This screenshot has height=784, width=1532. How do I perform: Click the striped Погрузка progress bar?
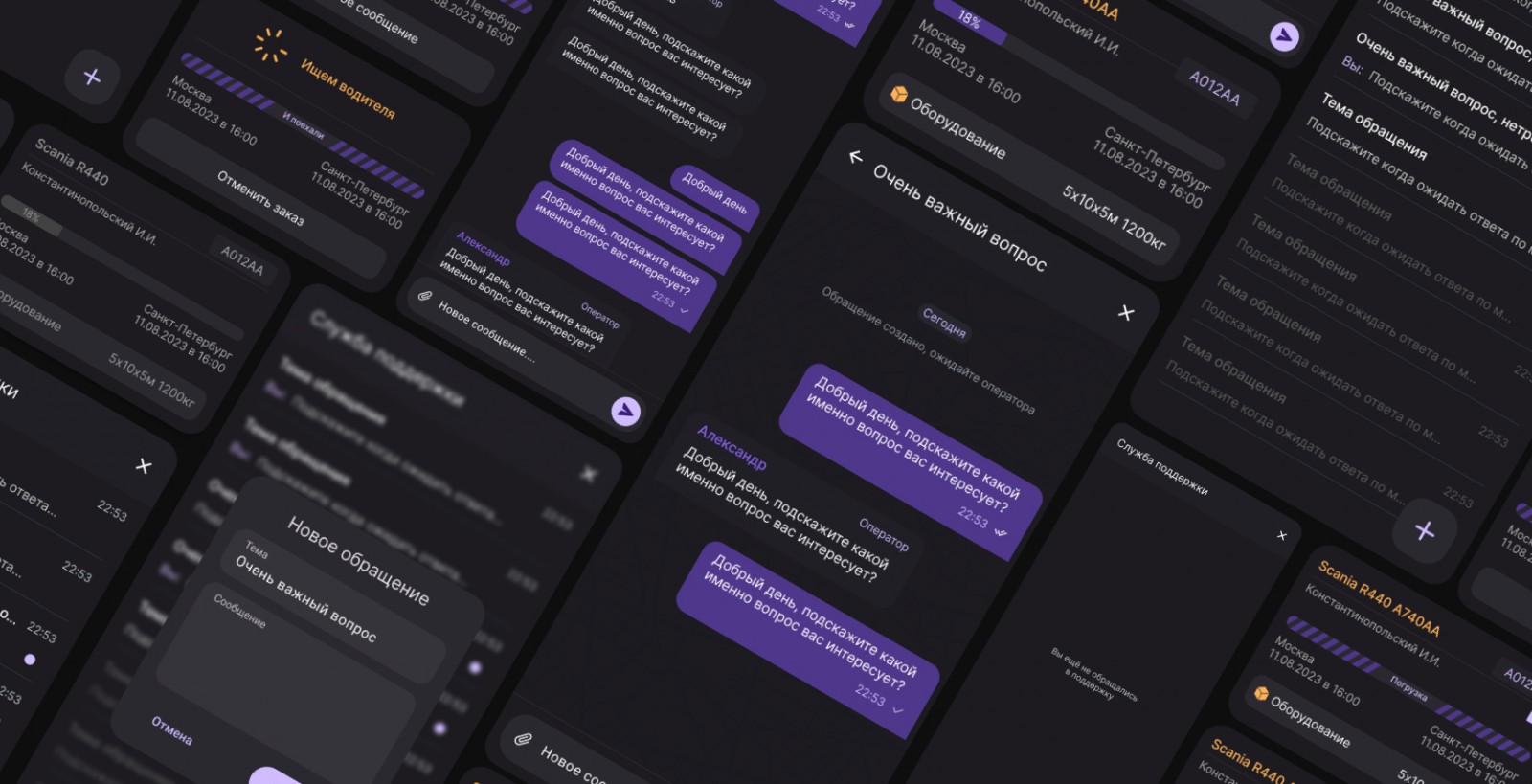[1408, 679]
